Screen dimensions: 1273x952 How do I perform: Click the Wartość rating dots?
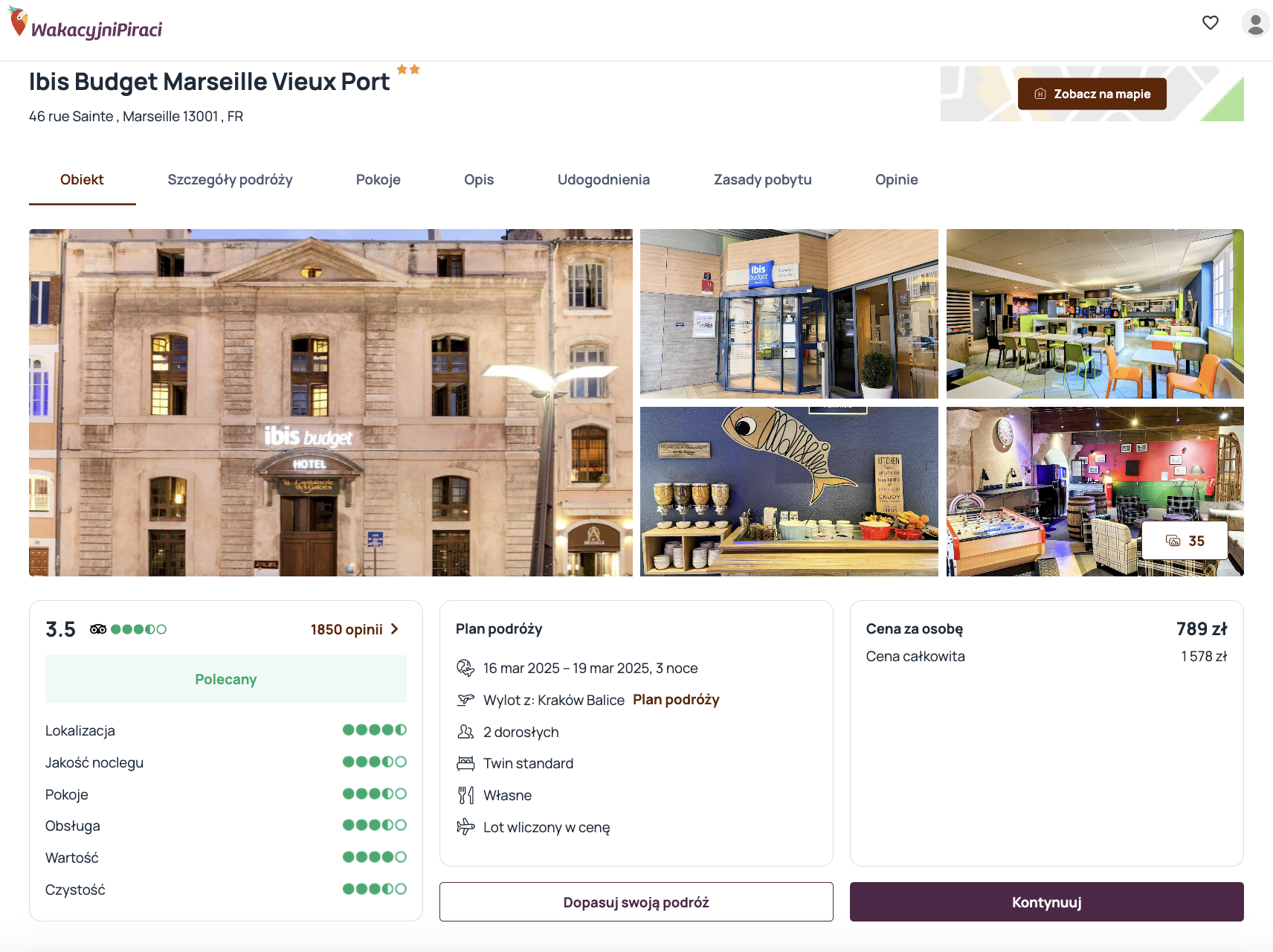point(375,857)
